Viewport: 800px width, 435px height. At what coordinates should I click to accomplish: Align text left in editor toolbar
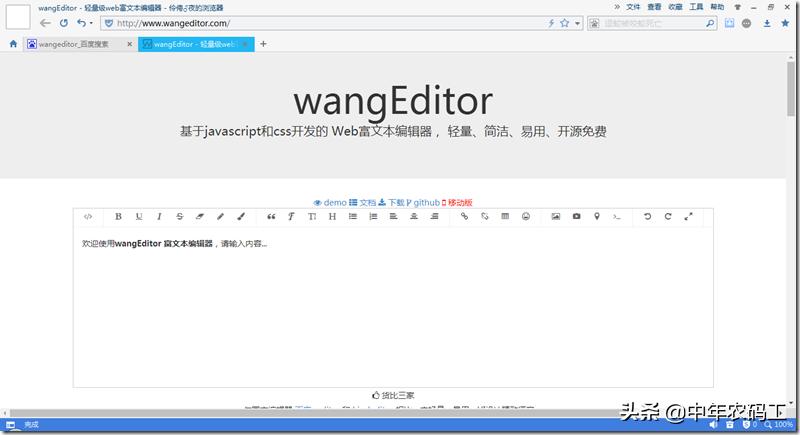pyautogui.click(x=393, y=217)
